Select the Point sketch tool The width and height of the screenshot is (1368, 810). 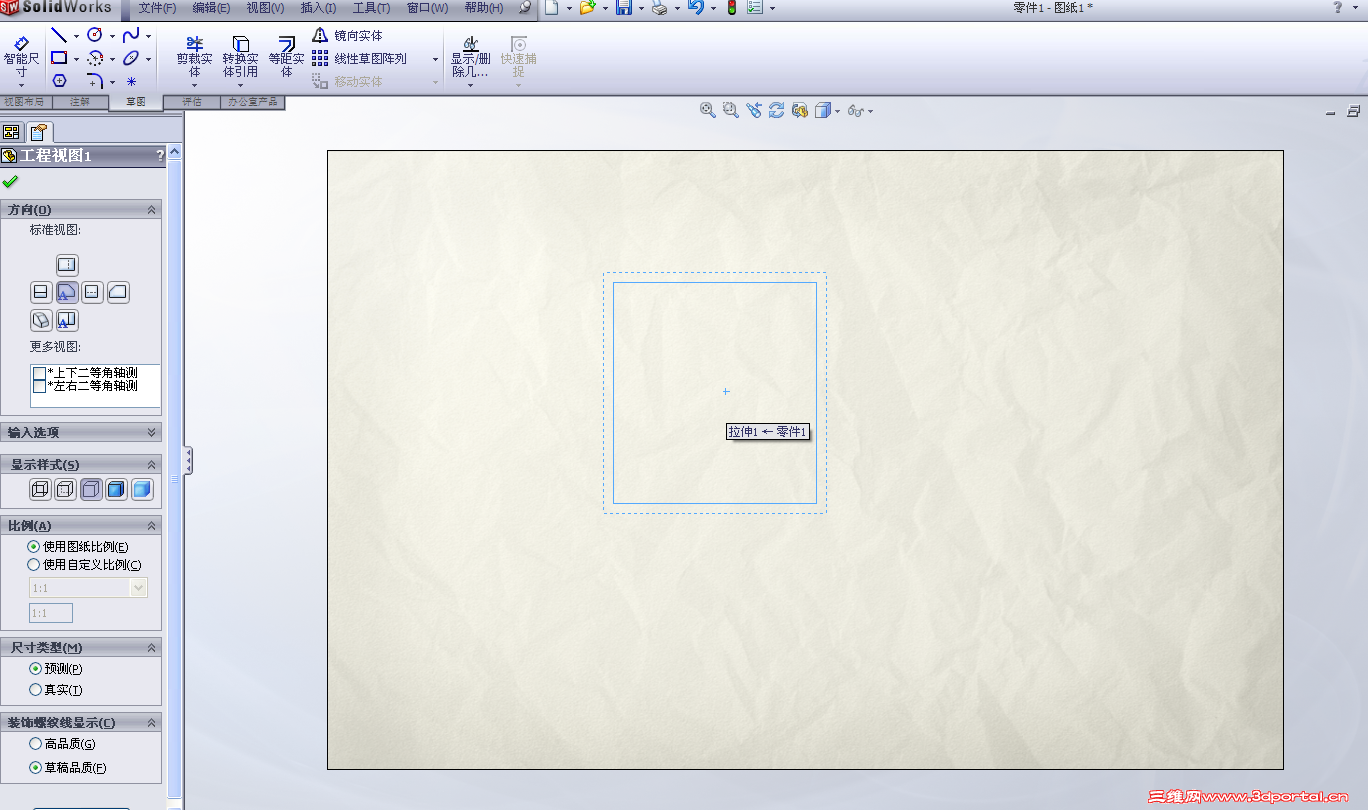pos(131,82)
